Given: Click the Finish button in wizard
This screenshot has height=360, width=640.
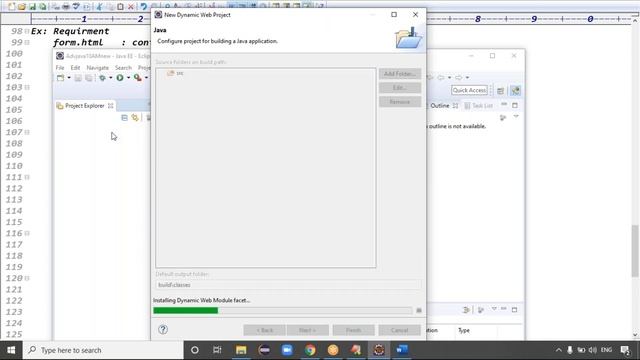Looking at the screenshot, I should (353, 330).
